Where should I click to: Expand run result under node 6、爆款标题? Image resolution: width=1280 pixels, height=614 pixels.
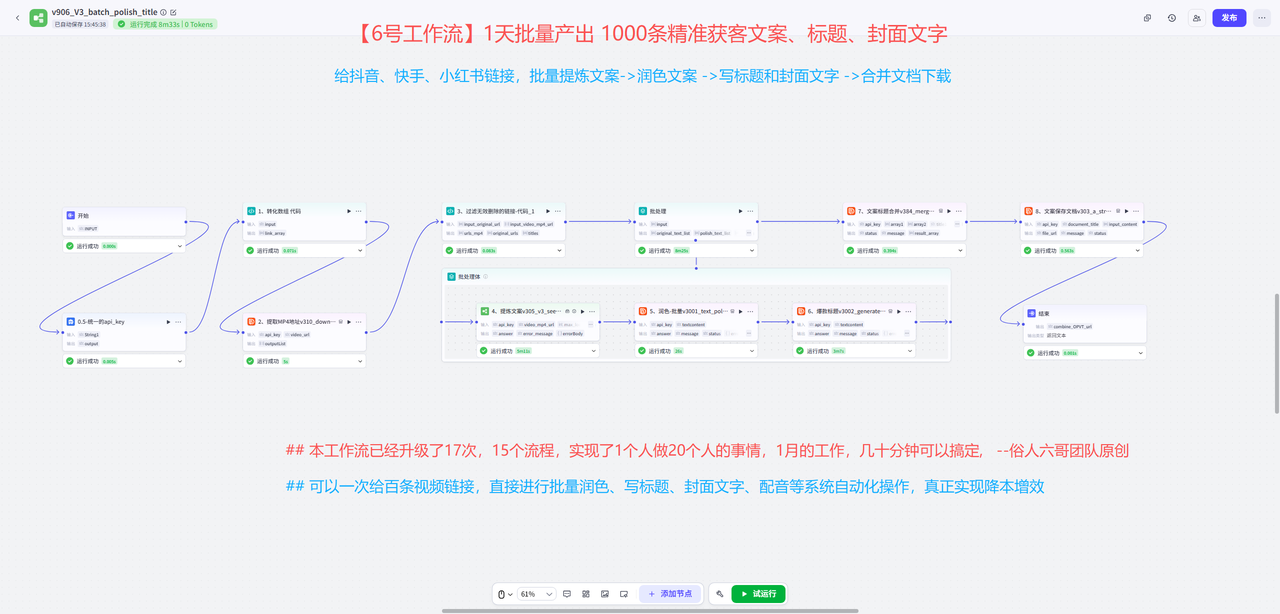tap(910, 351)
